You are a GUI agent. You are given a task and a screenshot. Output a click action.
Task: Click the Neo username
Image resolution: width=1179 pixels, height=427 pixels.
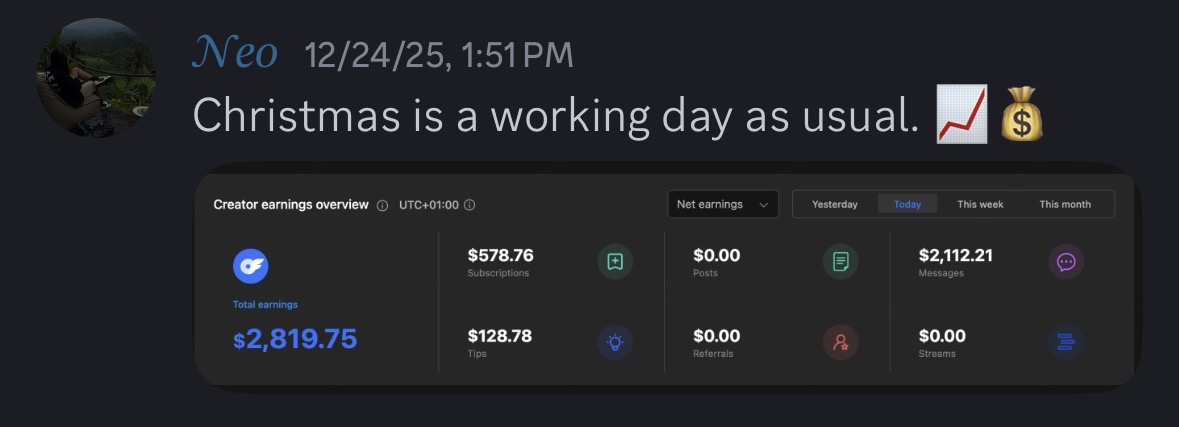tap(235, 53)
